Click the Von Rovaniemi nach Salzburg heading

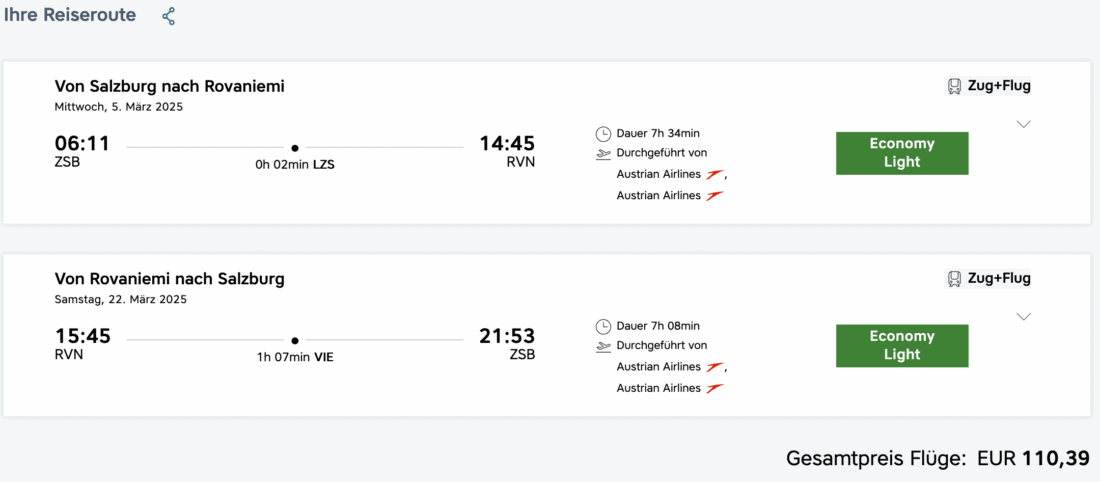click(169, 279)
